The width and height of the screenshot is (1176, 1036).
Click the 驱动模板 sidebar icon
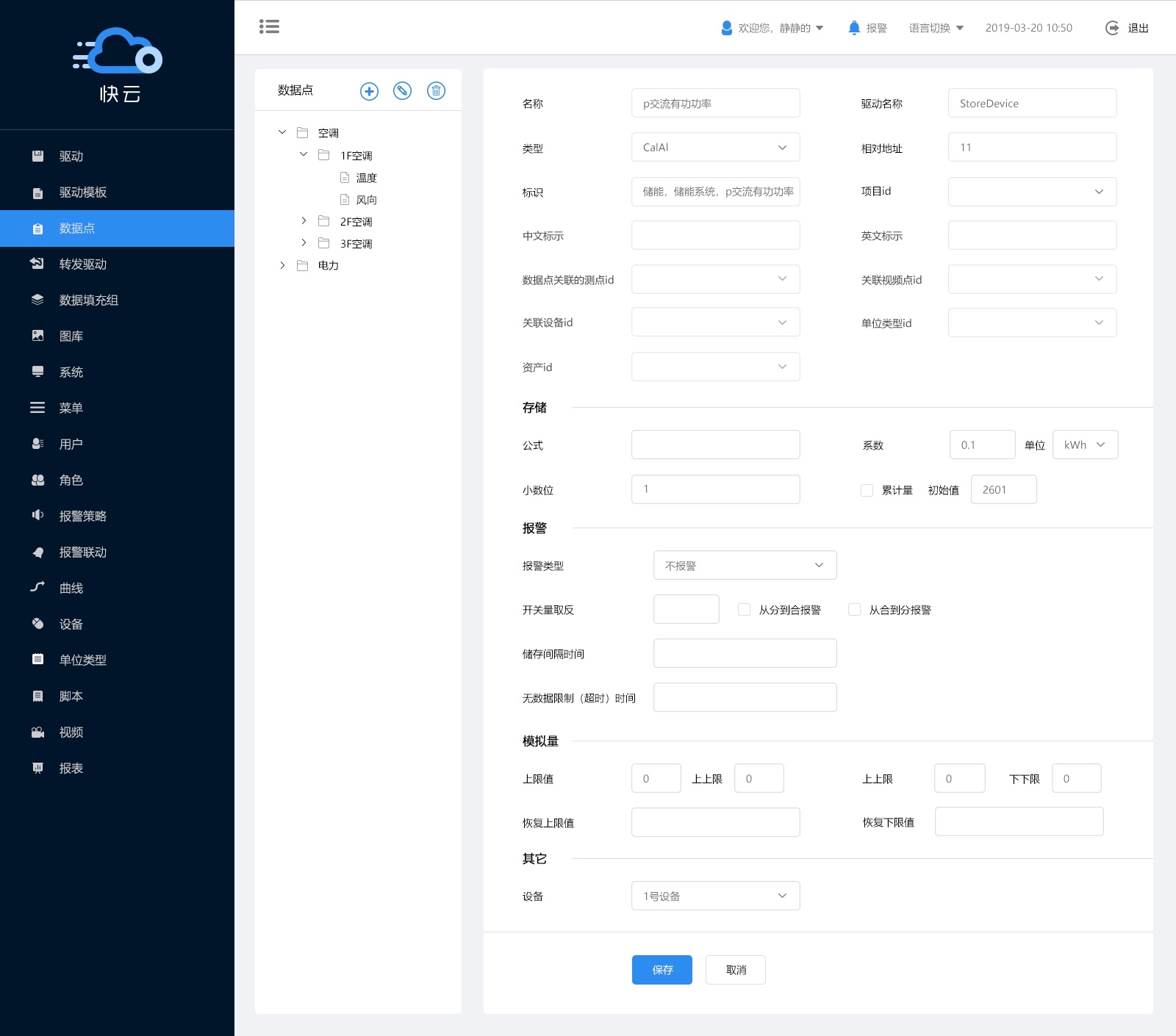[37, 193]
